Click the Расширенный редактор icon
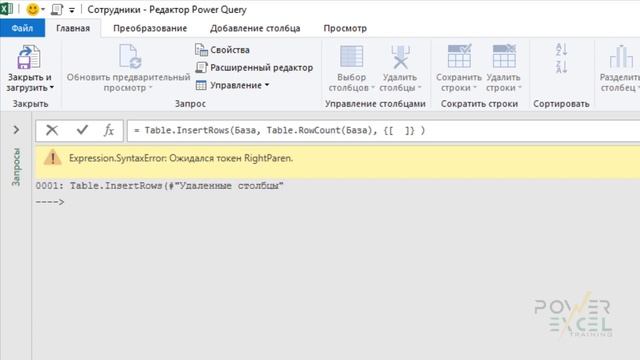Screen dimensions: 640x360 201,67
